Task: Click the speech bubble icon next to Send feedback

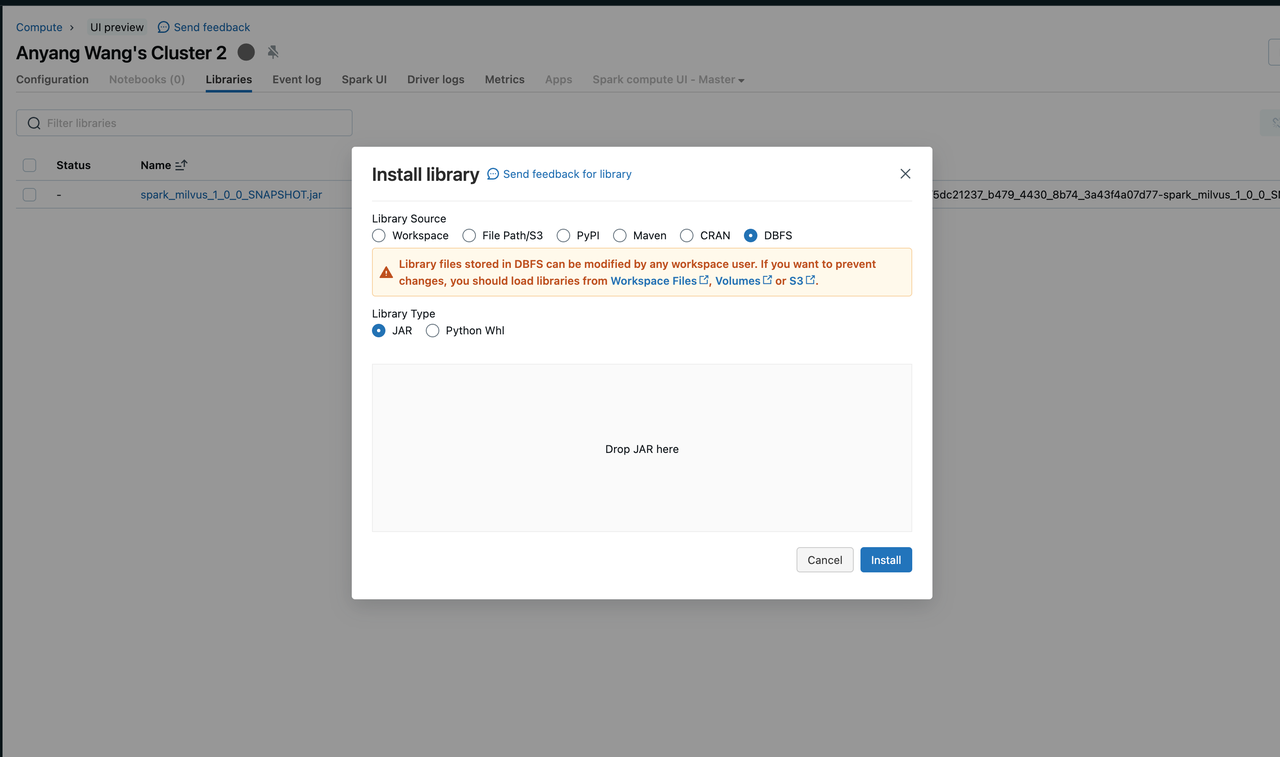Action: pos(161,27)
